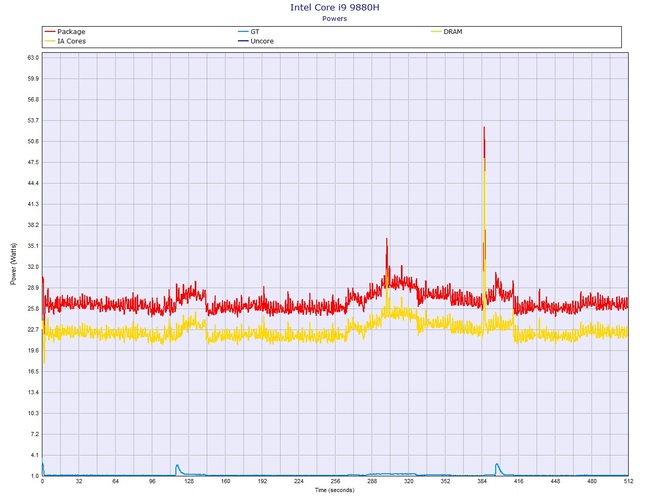
Task: Click the Time (seconds) axis label
Action: click(x=335, y=490)
